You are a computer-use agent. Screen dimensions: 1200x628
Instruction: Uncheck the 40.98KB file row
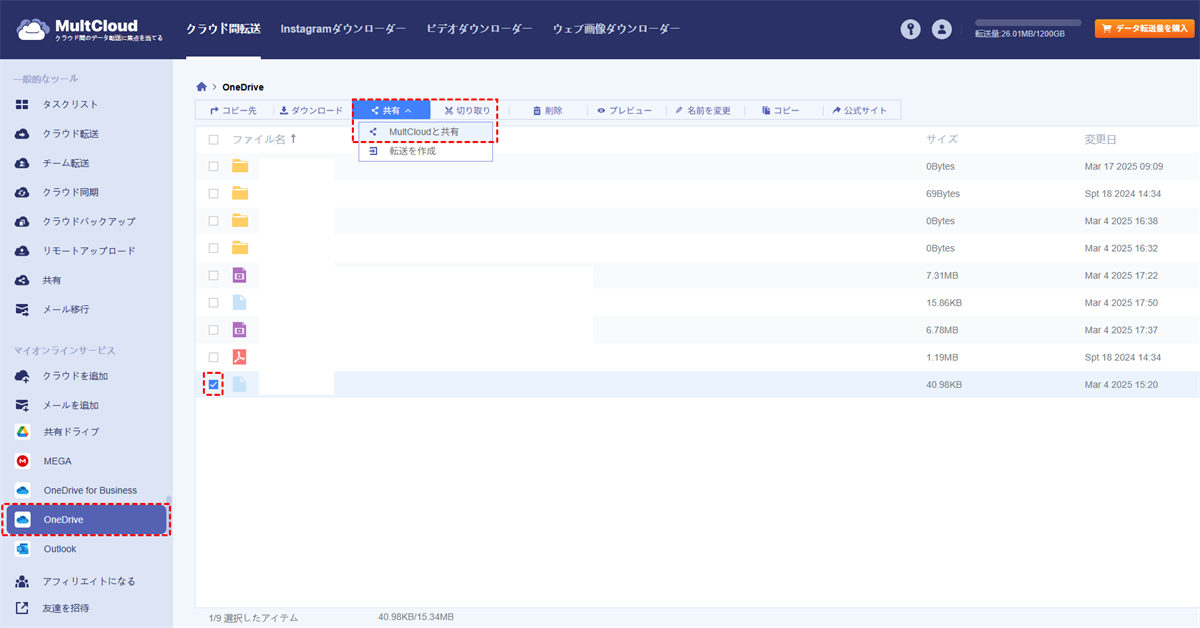(213, 384)
